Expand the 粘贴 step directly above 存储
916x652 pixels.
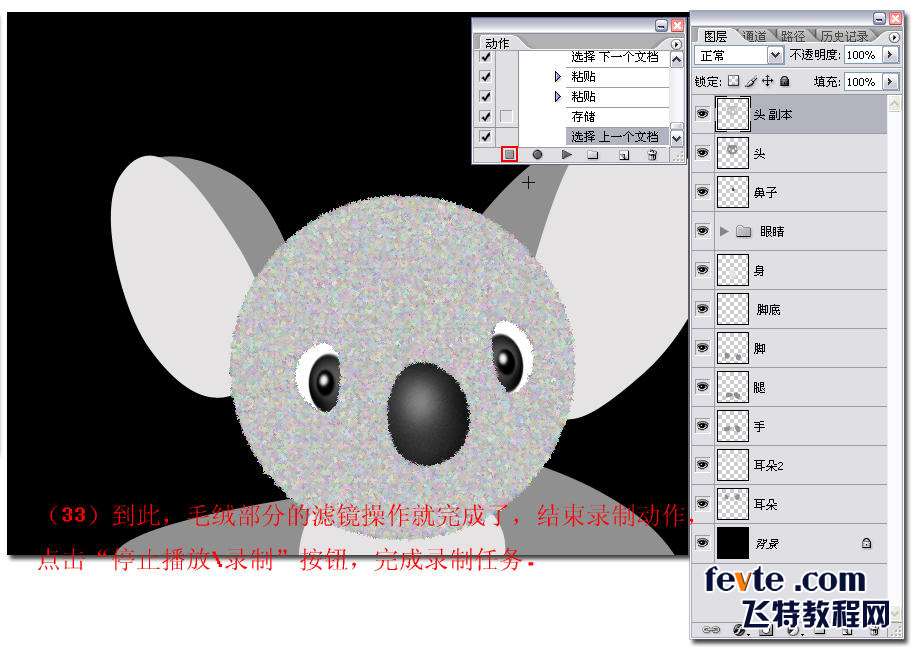point(558,96)
